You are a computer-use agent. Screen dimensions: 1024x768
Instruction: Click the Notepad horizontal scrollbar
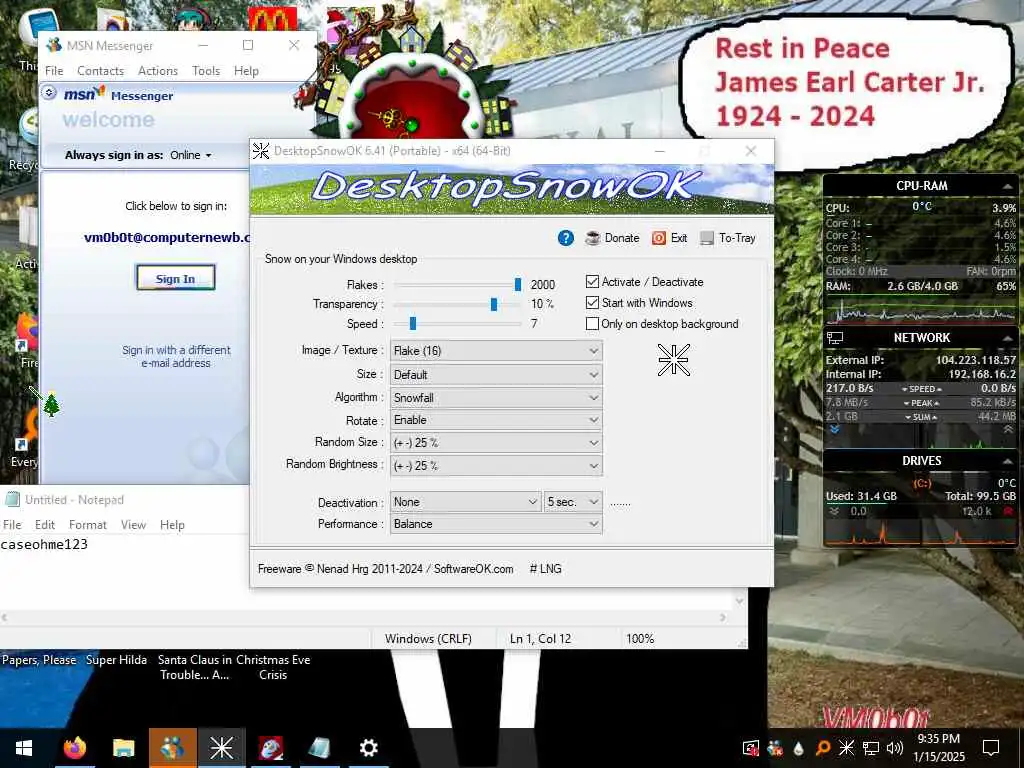364,617
